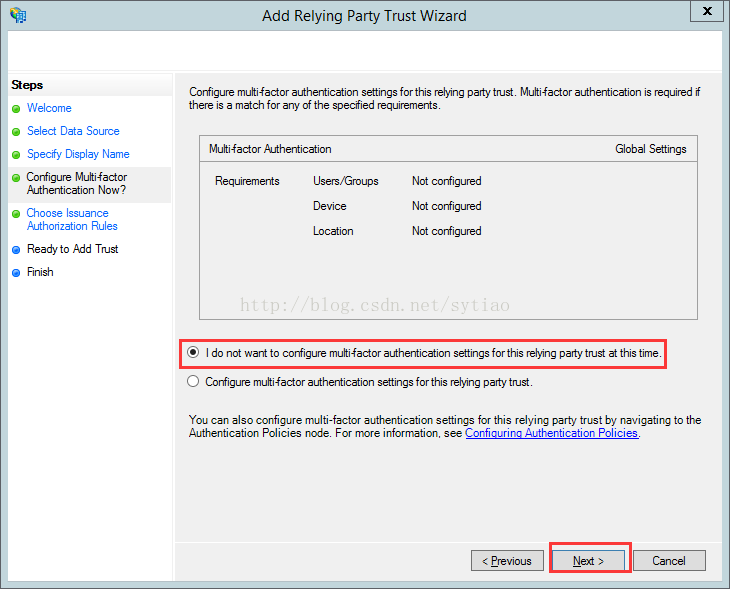Go to Choose Issuance Authorization Rules step

point(72,219)
